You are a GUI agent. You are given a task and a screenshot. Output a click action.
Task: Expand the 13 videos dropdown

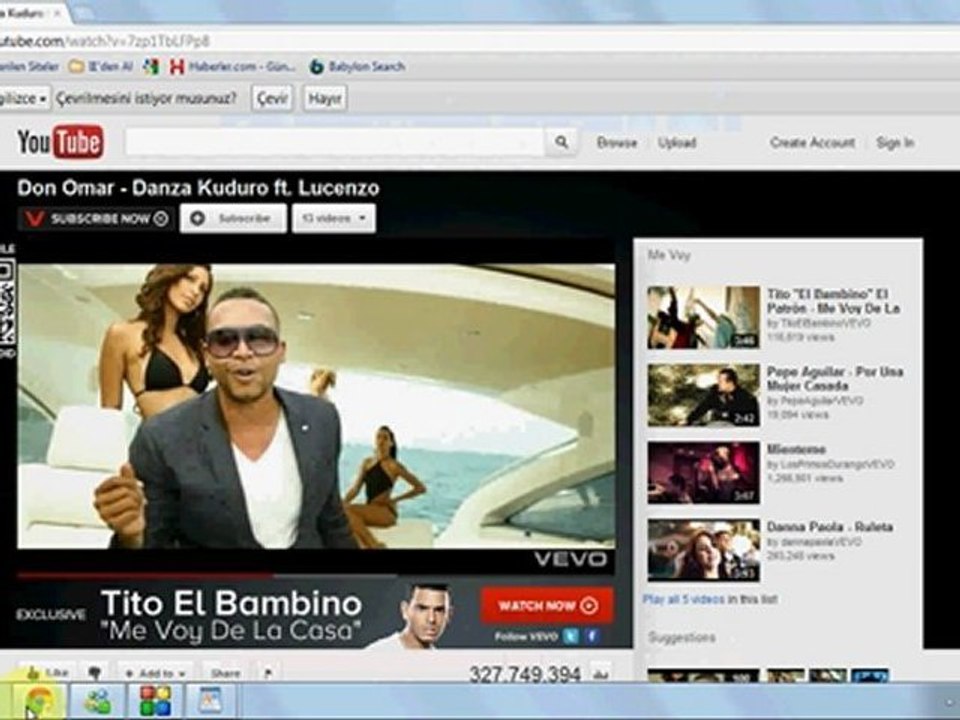pos(334,219)
